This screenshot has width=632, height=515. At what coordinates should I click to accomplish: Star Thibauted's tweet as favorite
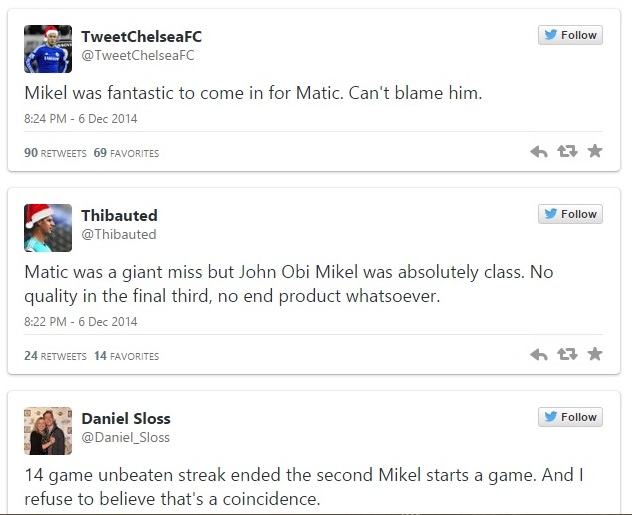[595, 355]
